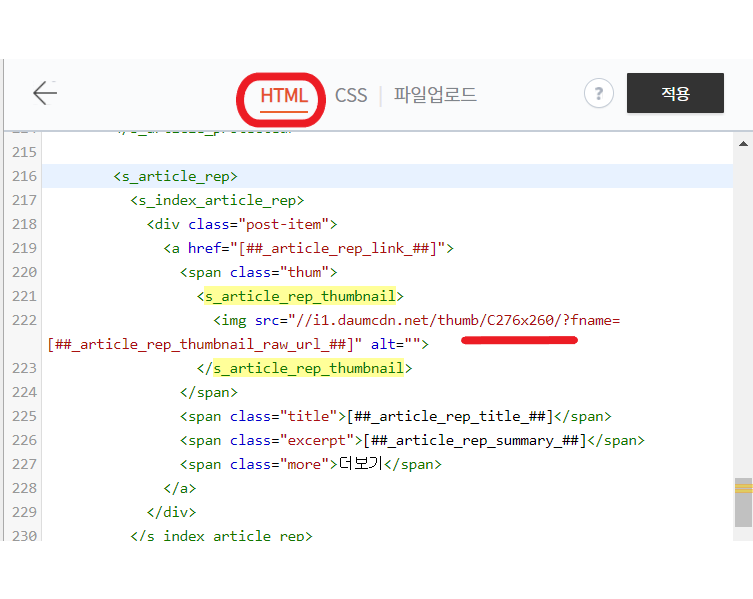The height and width of the screenshot is (599, 753).
Task: Click the div class="post-item" line
Action: pos(242,224)
